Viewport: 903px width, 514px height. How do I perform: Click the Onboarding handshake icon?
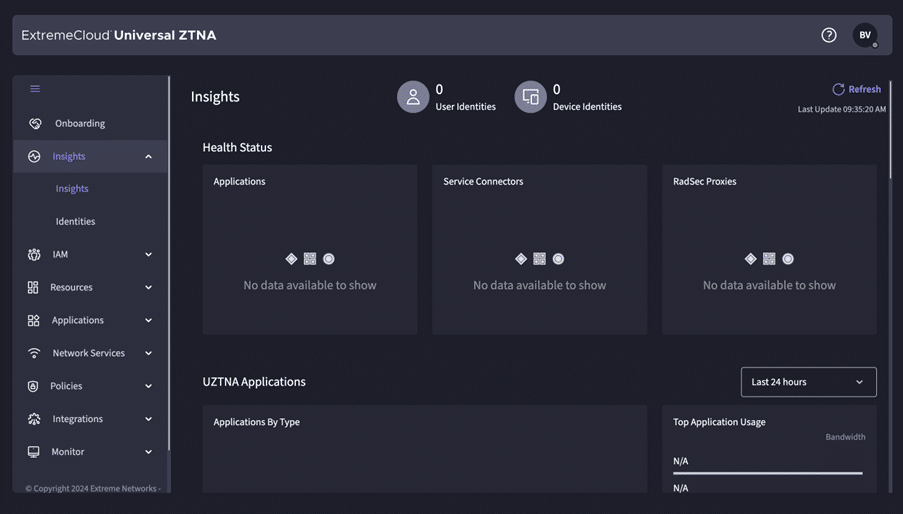pyautogui.click(x=35, y=123)
